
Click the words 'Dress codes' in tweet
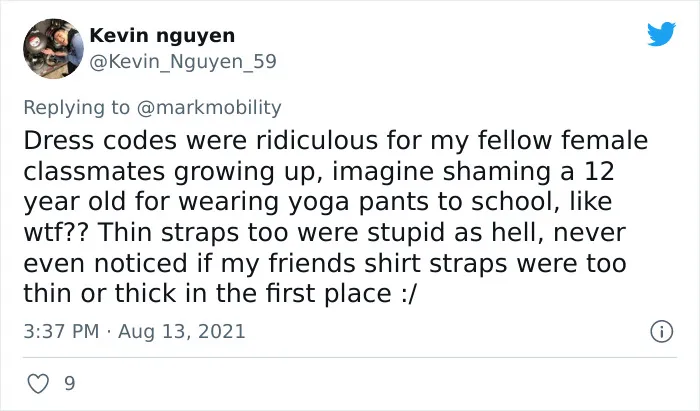tap(100, 140)
